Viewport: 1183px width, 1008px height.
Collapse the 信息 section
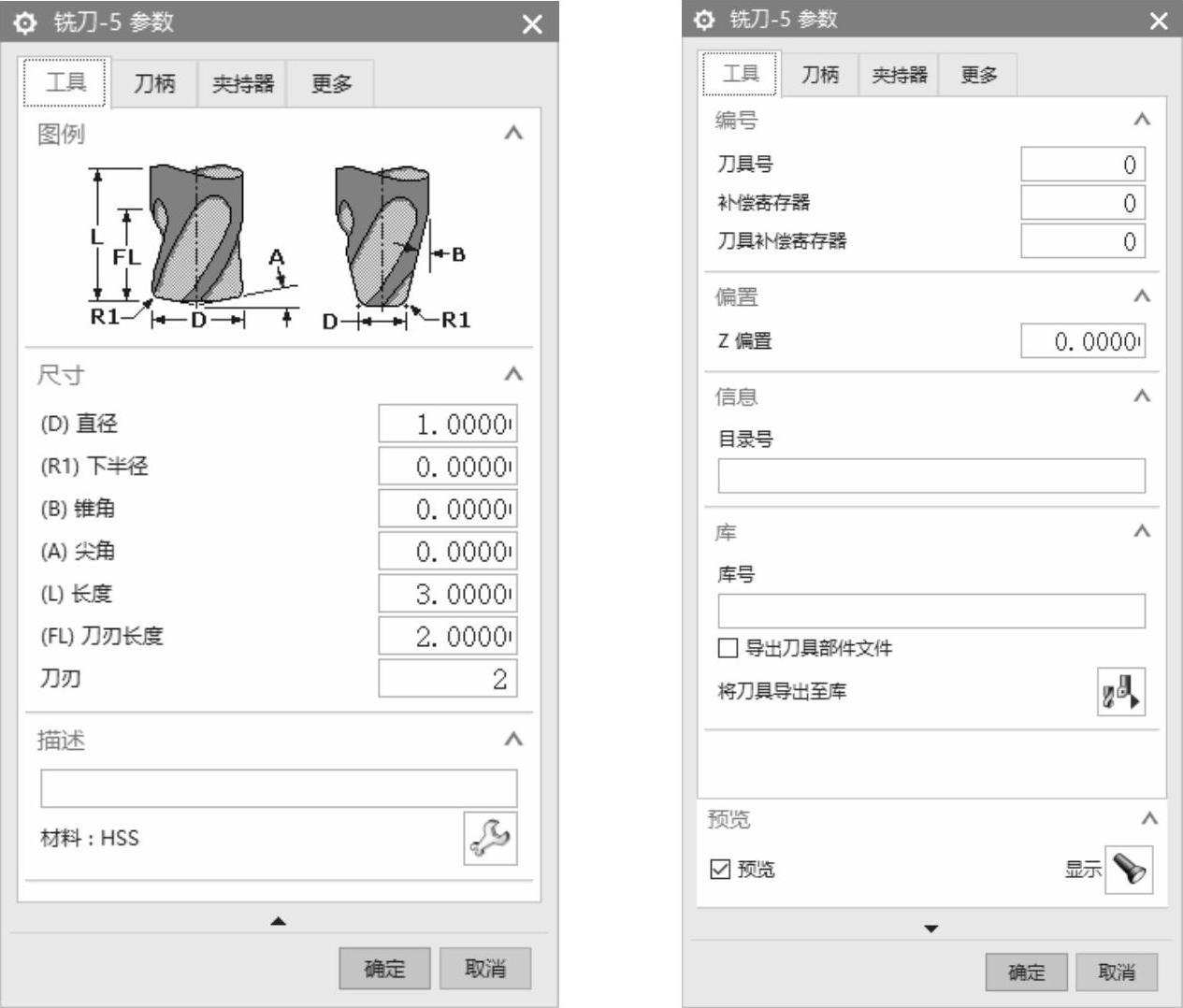click(1141, 396)
